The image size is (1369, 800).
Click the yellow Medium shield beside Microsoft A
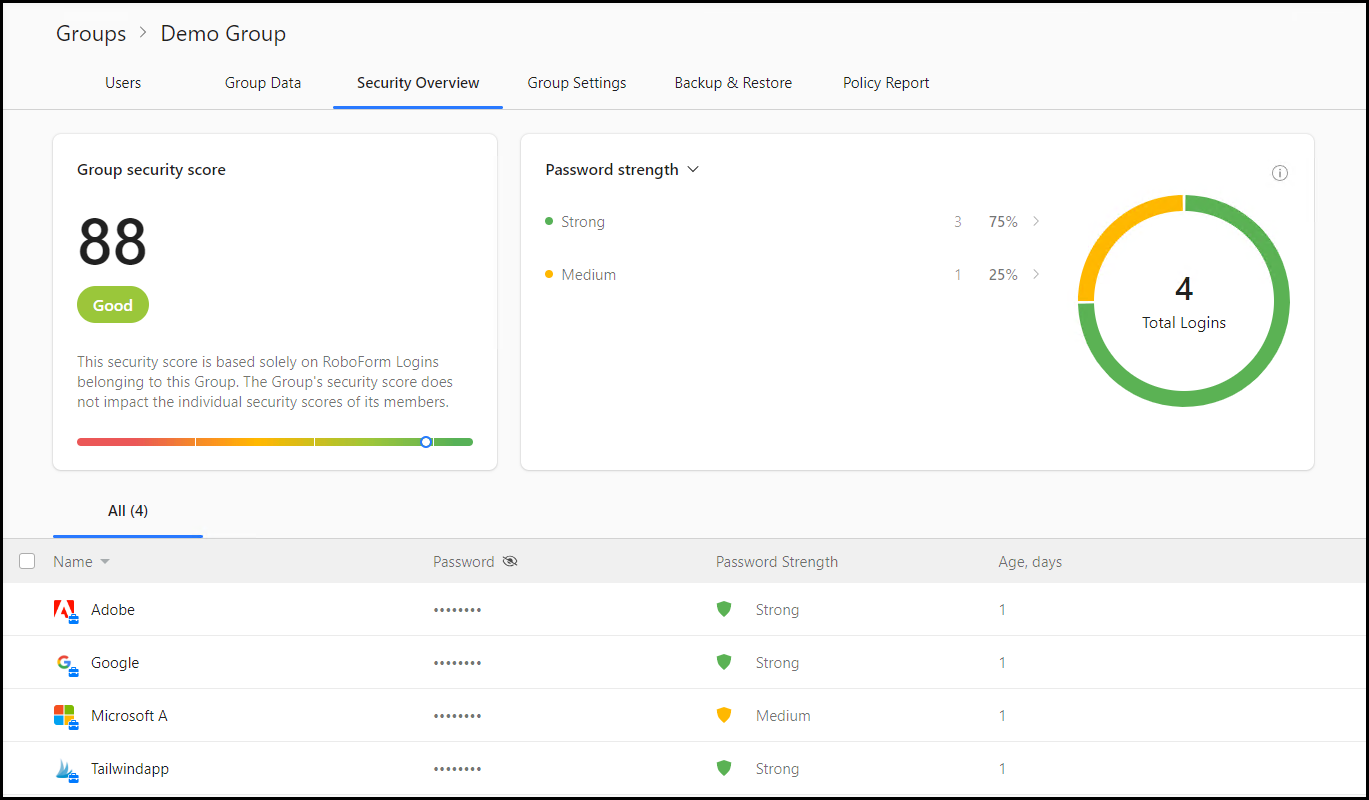pyautogui.click(x=723, y=714)
